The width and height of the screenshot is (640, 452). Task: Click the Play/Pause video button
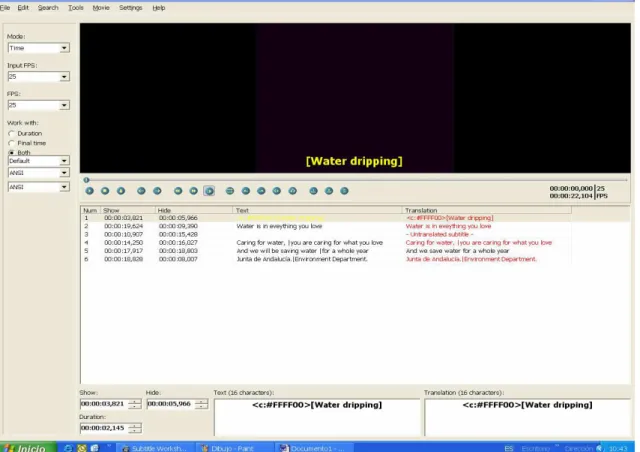(89, 191)
